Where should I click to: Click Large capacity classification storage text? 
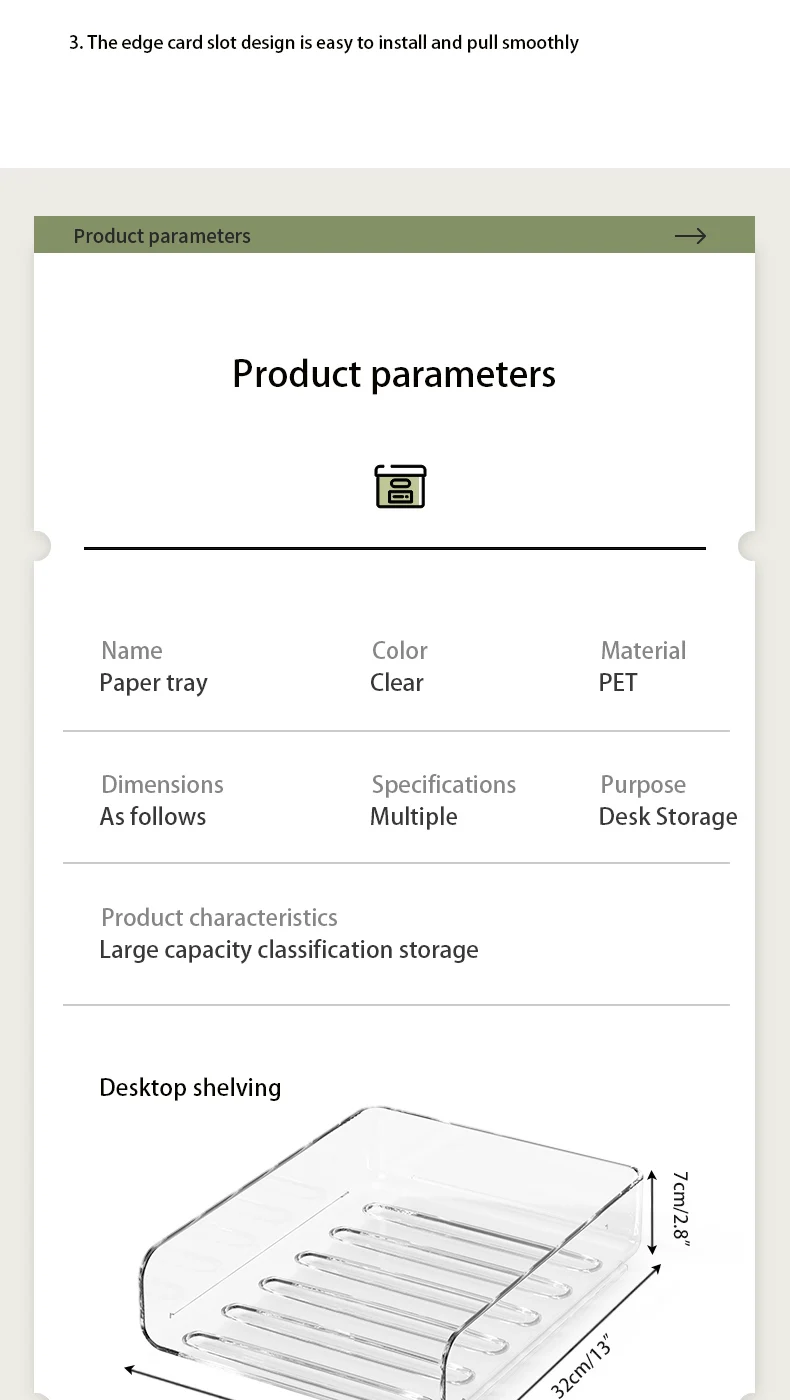click(289, 950)
